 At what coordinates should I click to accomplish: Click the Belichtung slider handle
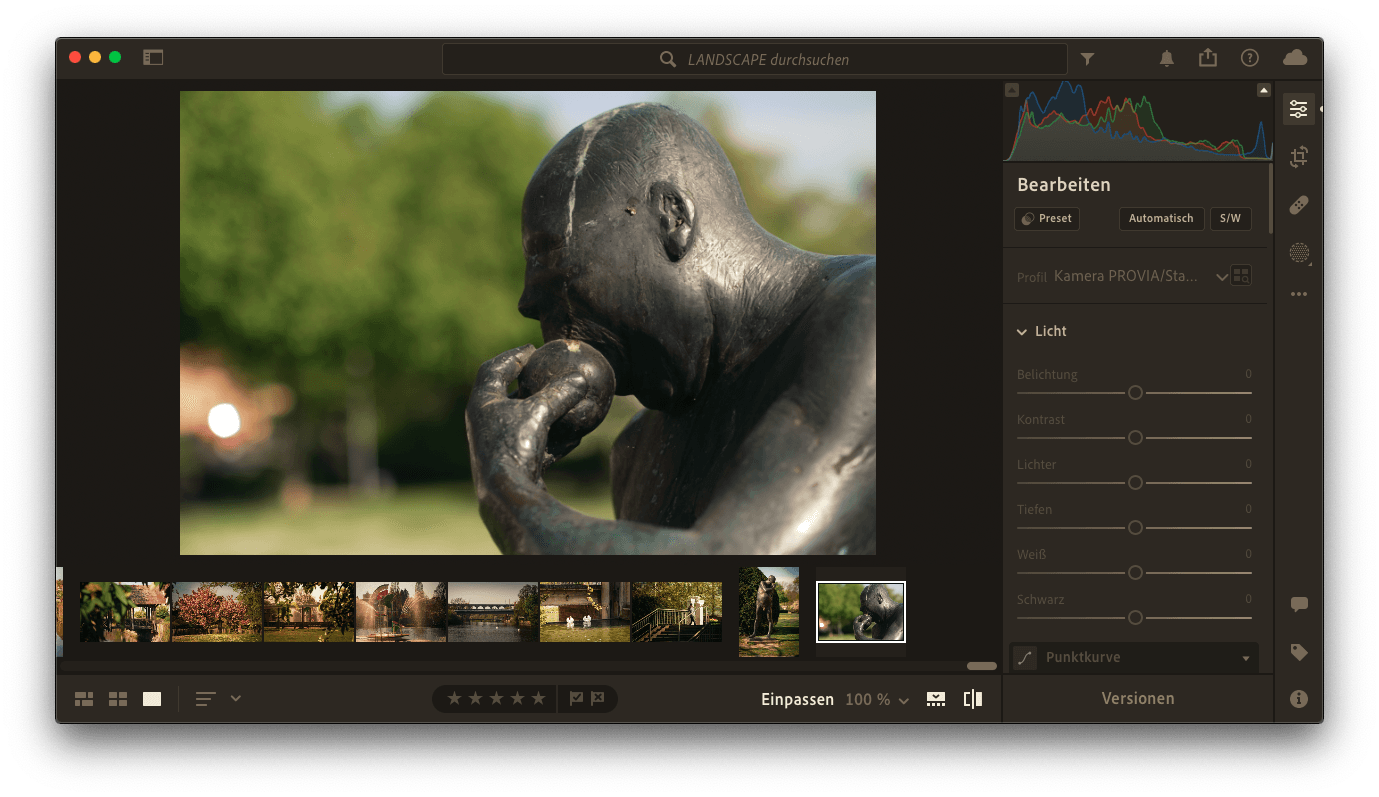pyautogui.click(x=1135, y=393)
